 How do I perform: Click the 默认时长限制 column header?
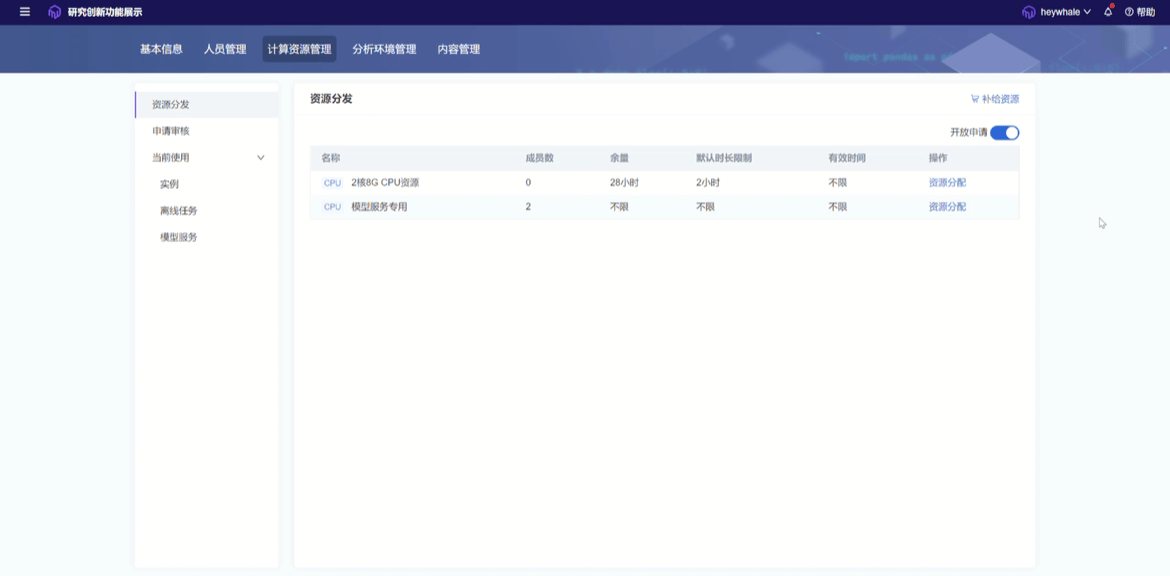(724, 158)
